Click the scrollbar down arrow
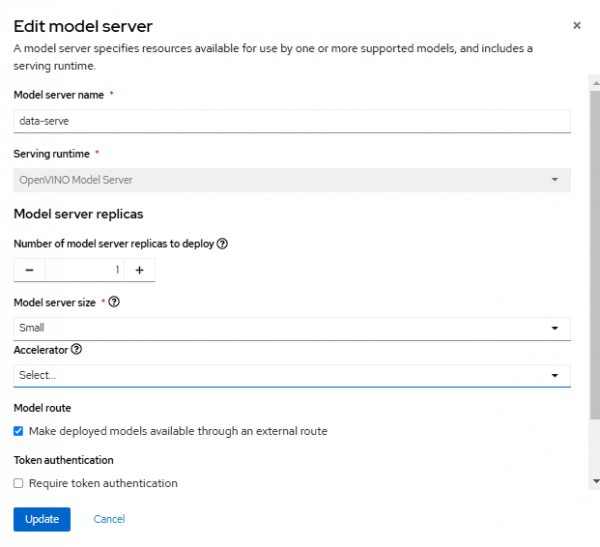Viewport: 600px width, 547px height. pos(595,482)
